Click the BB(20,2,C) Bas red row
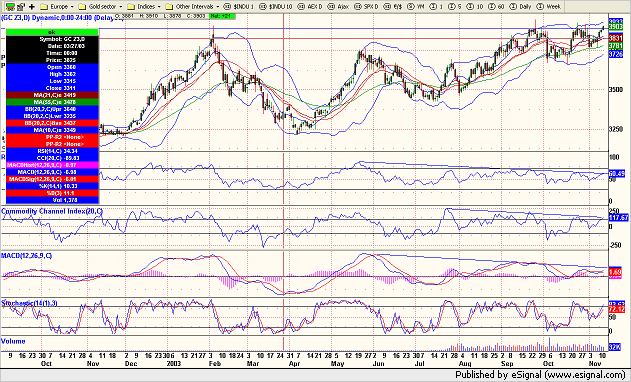Viewport: 631px width, 382px height. pos(52,123)
